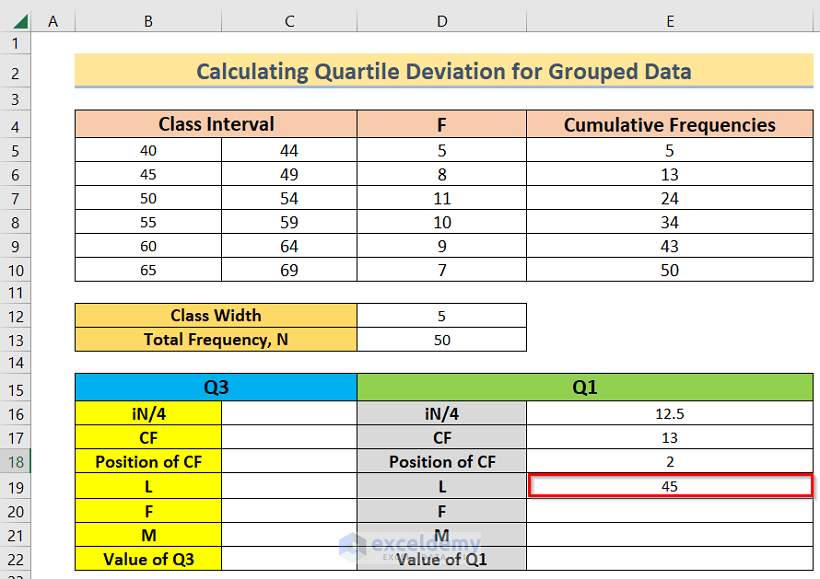Select the Q1 L value cell E19

tap(670, 486)
